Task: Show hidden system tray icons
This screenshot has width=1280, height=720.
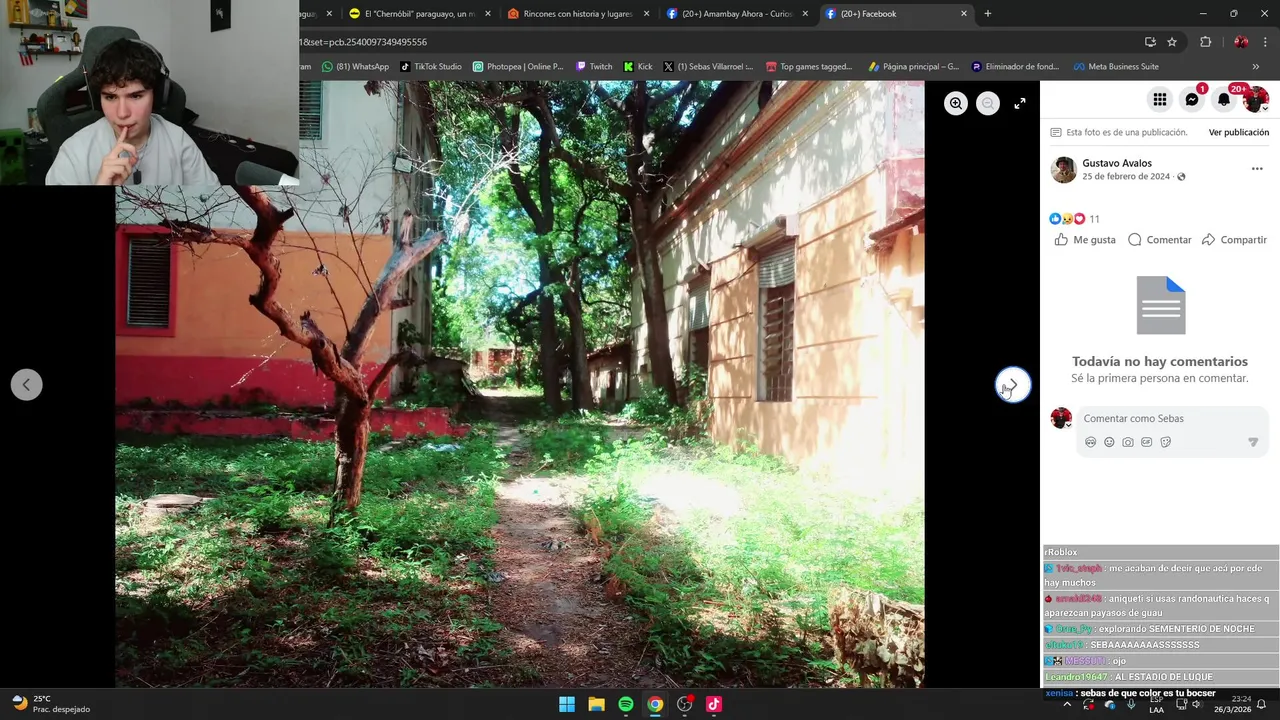Action: [1067, 704]
